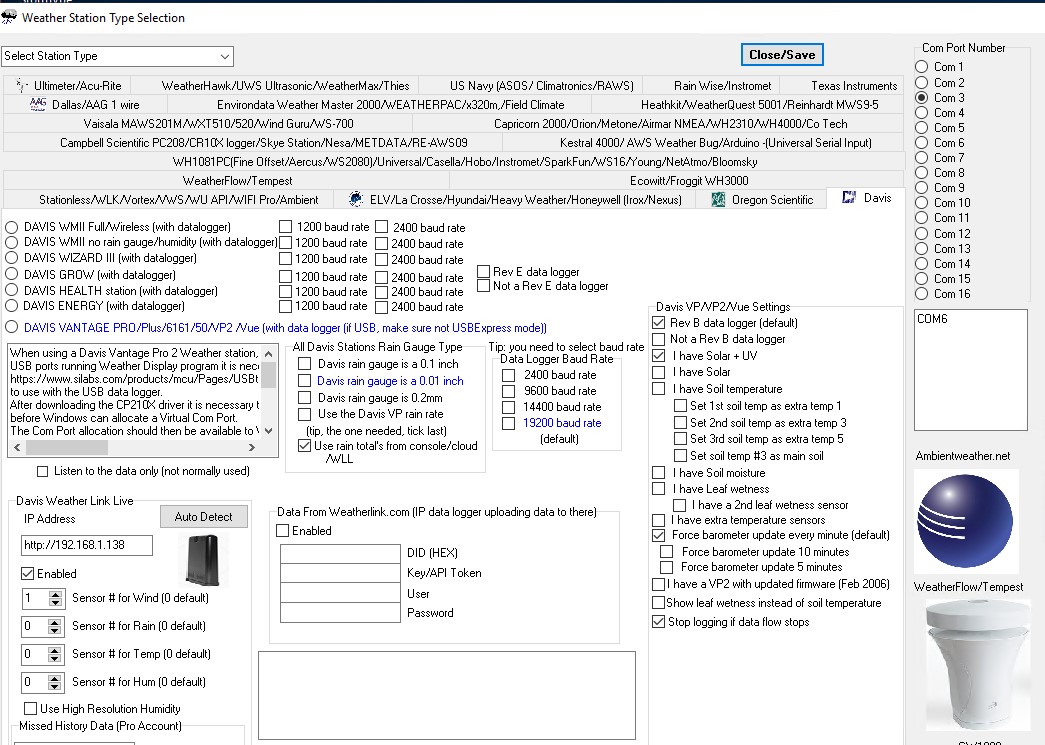The height and width of the screenshot is (745, 1045).
Task: Click the info text box scroll-left arrow
Action: tap(17, 447)
